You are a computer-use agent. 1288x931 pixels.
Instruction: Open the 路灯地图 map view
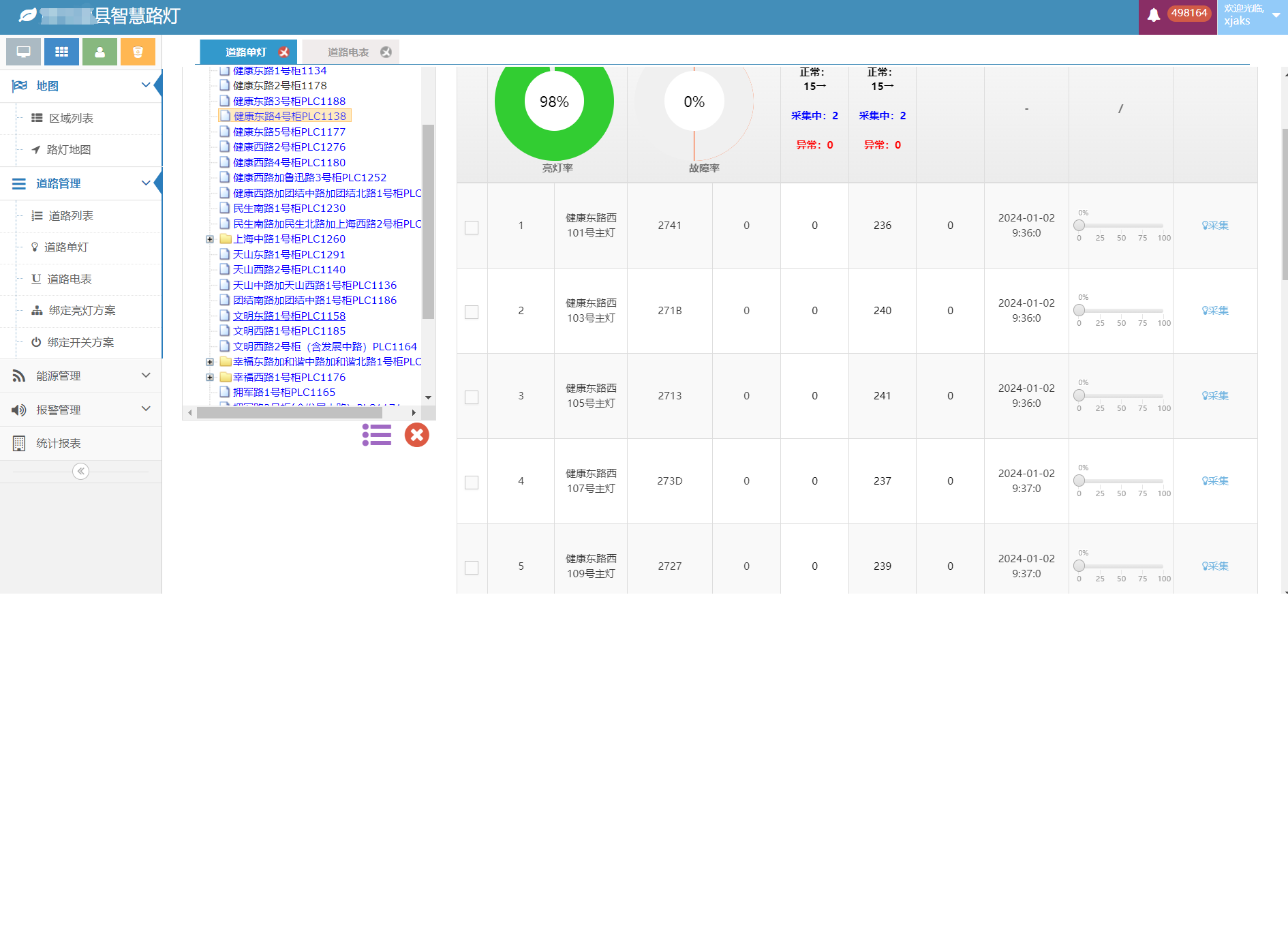click(x=68, y=150)
